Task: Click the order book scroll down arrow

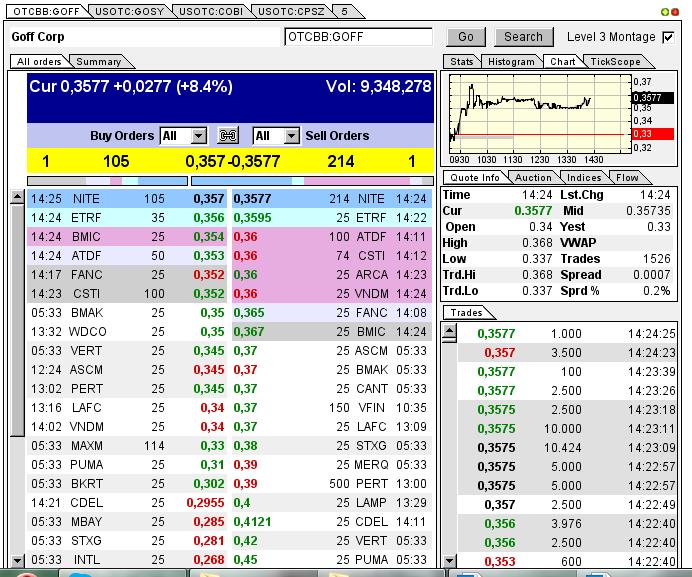Action: pyautogui.click(x=17, y=561)
